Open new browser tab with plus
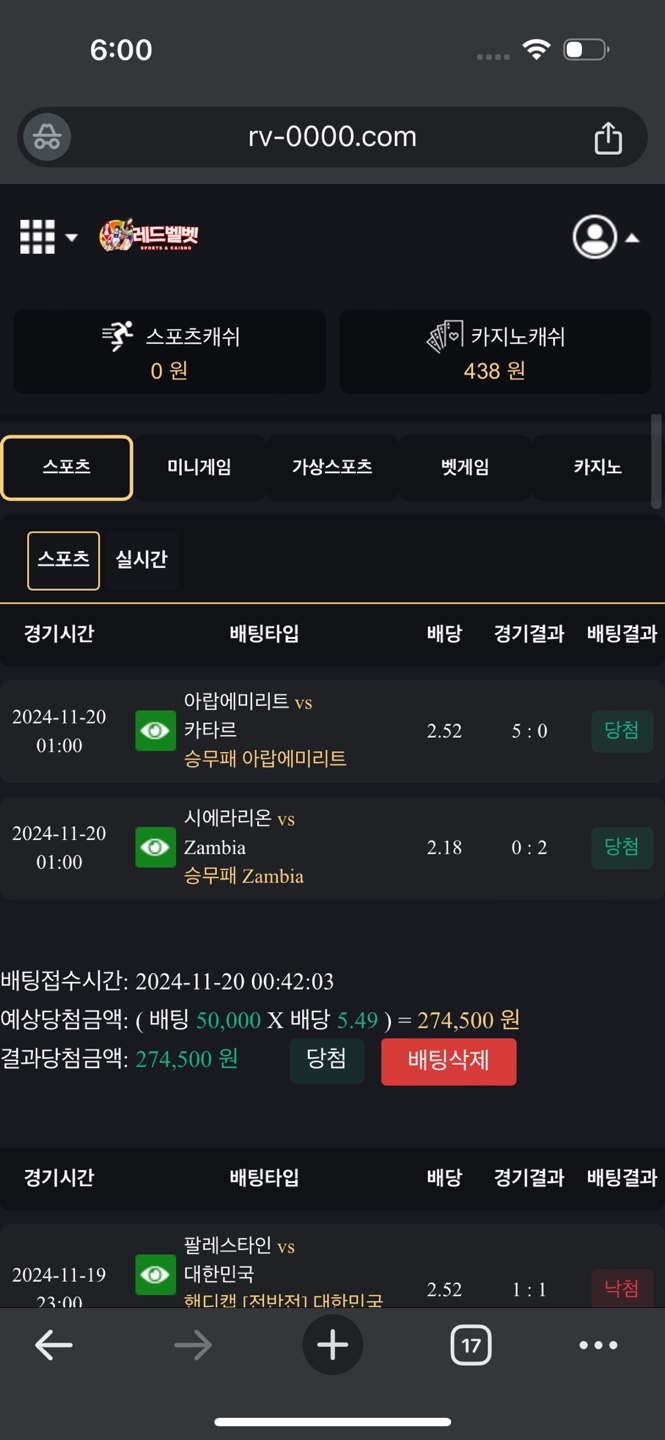Screen dimensions: 665x1440 332,1345
